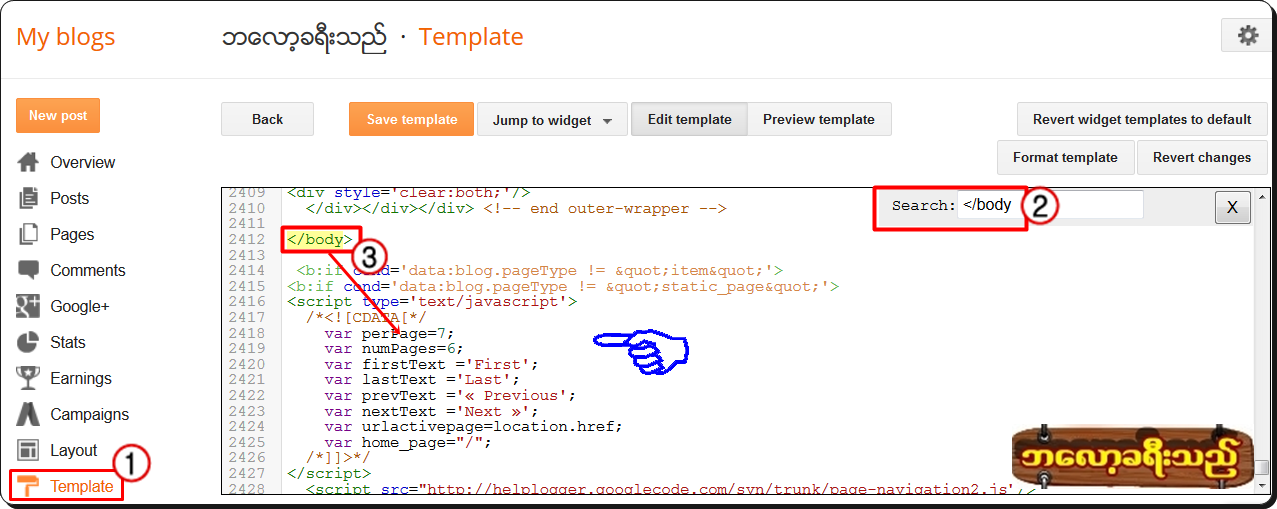
Task: Open the My blogs link
Action: [x=65, y=37]
